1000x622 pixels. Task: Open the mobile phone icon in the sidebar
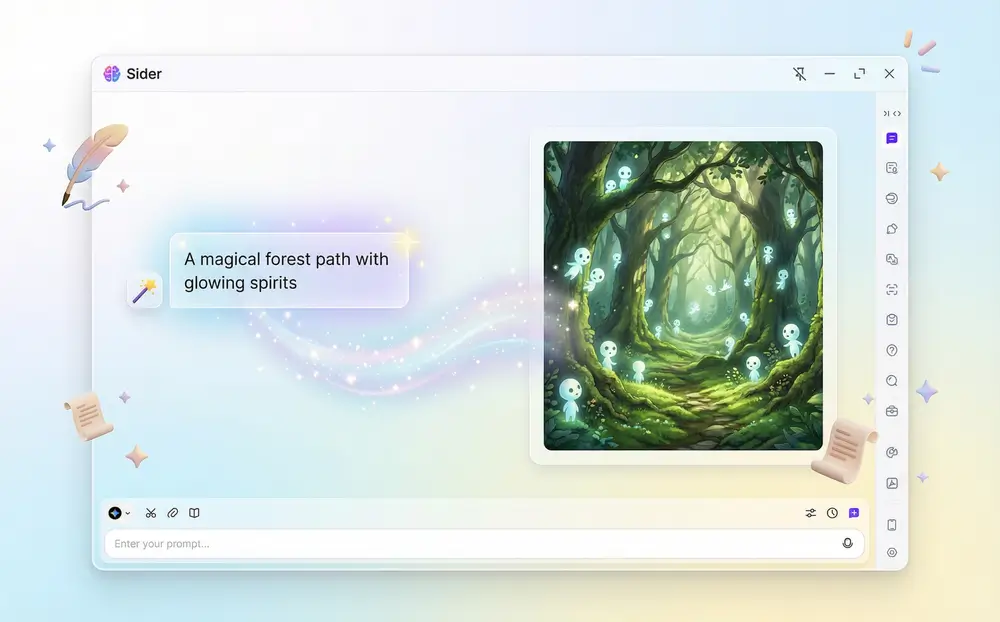click(x=892, y=524)
